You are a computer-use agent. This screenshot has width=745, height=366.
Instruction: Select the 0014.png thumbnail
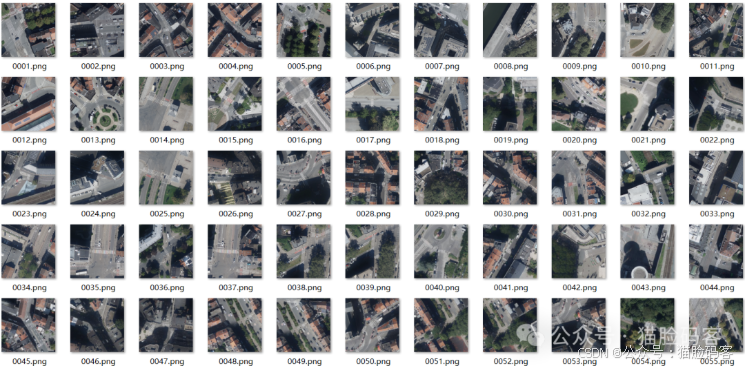[166, 104]
